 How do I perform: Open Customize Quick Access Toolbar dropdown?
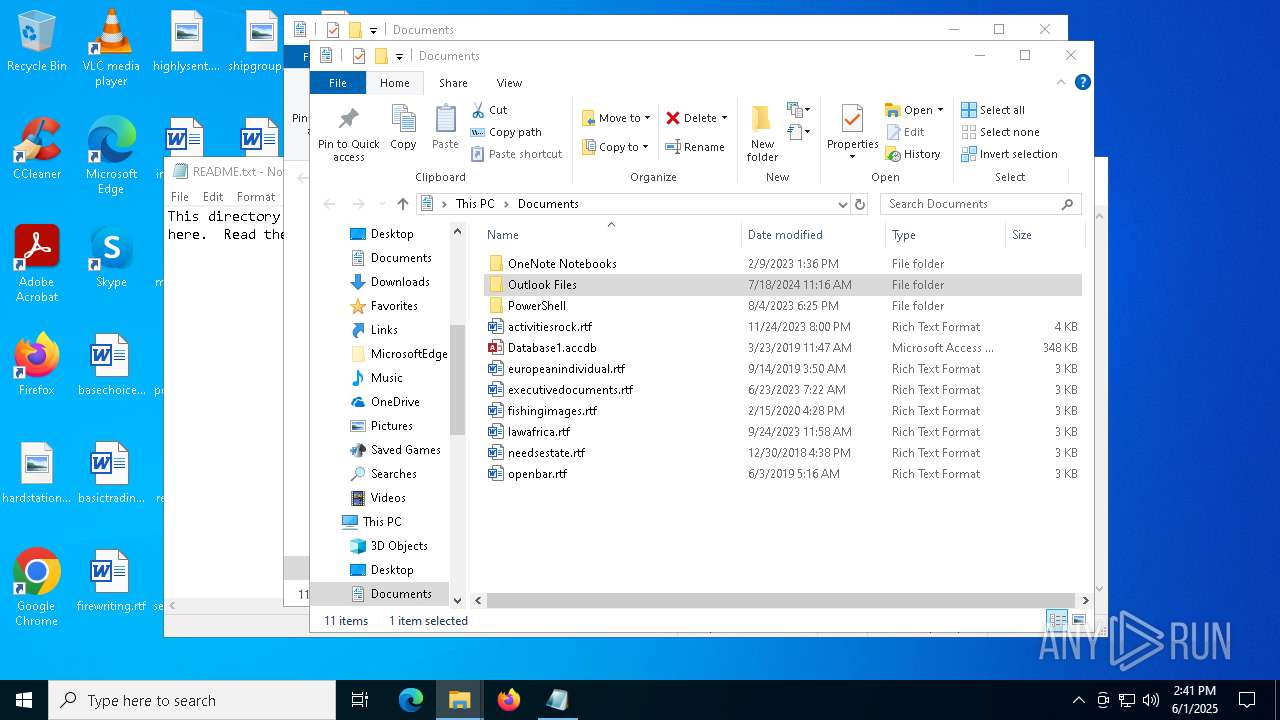pyautogui.click(x=399, y=56)
